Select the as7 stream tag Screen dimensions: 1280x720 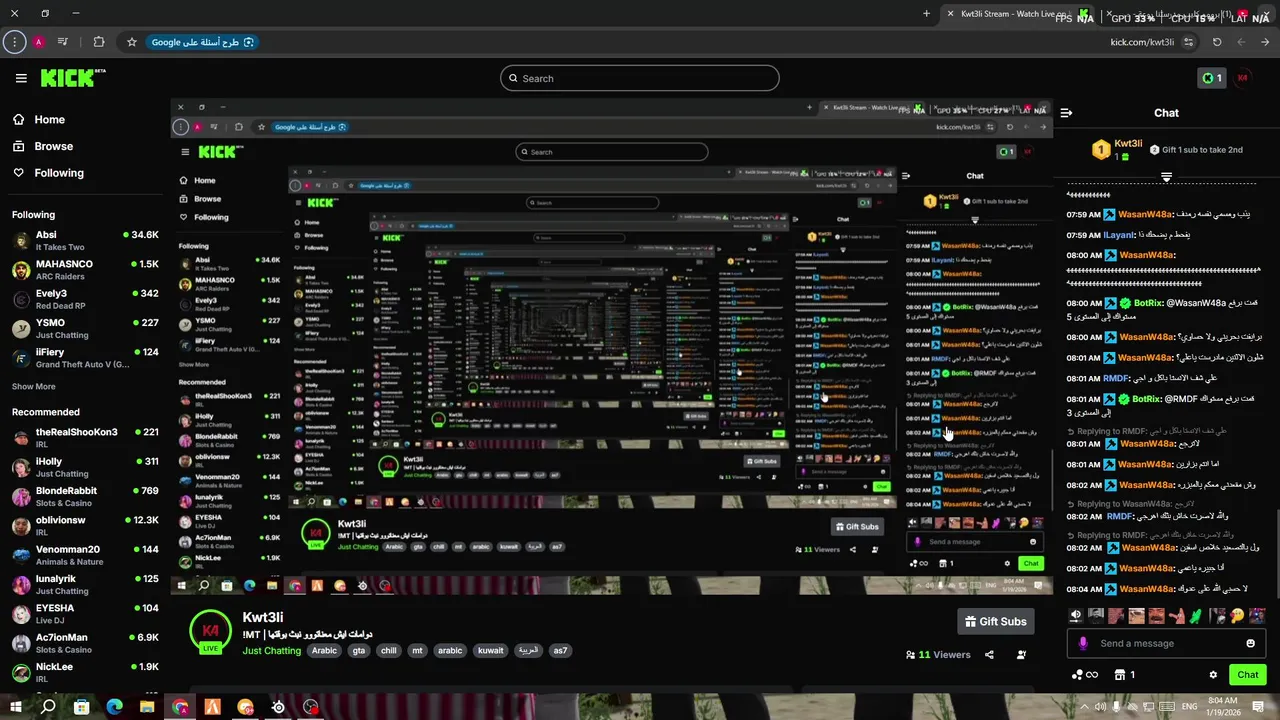click(x=560, y=651)
